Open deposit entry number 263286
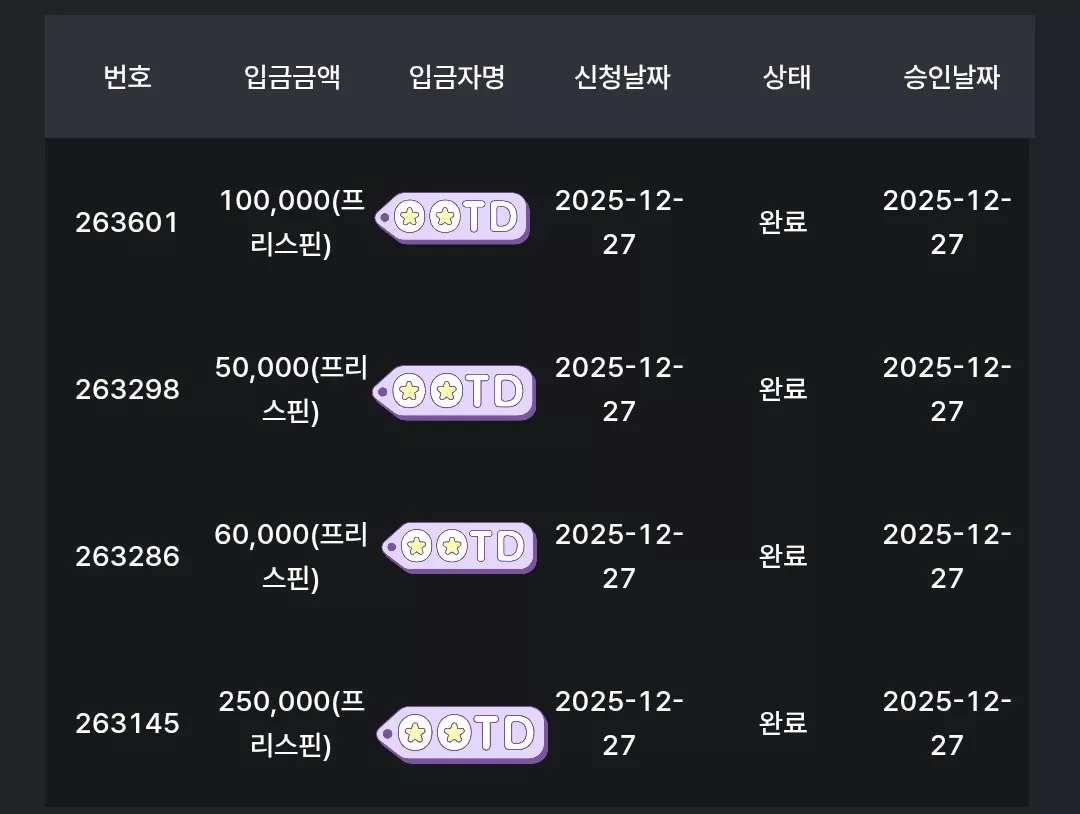The height and width of the screenshot is (814, 1080). point(127,556)
